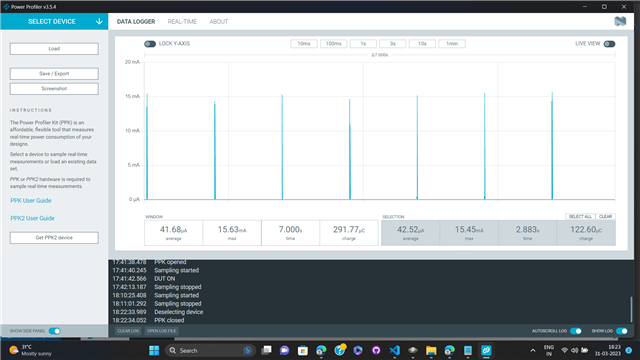
Task: Click the Load button
Action: pos(54,49)
